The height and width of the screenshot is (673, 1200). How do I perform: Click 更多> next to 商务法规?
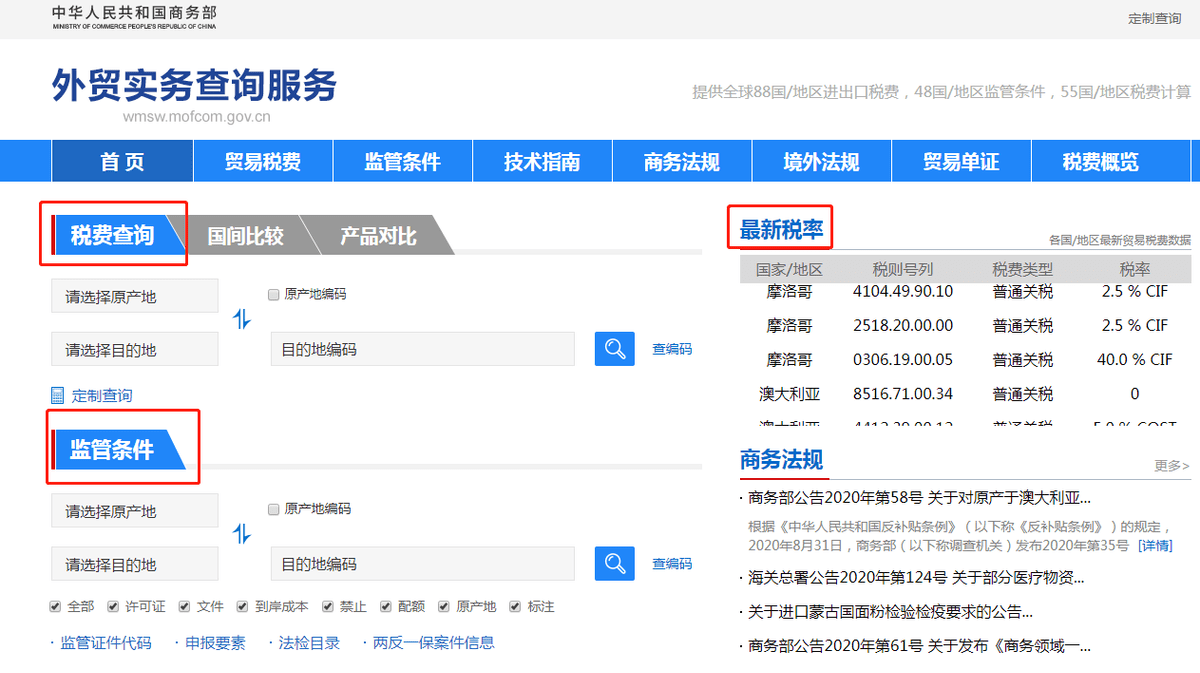point(1172,465)
